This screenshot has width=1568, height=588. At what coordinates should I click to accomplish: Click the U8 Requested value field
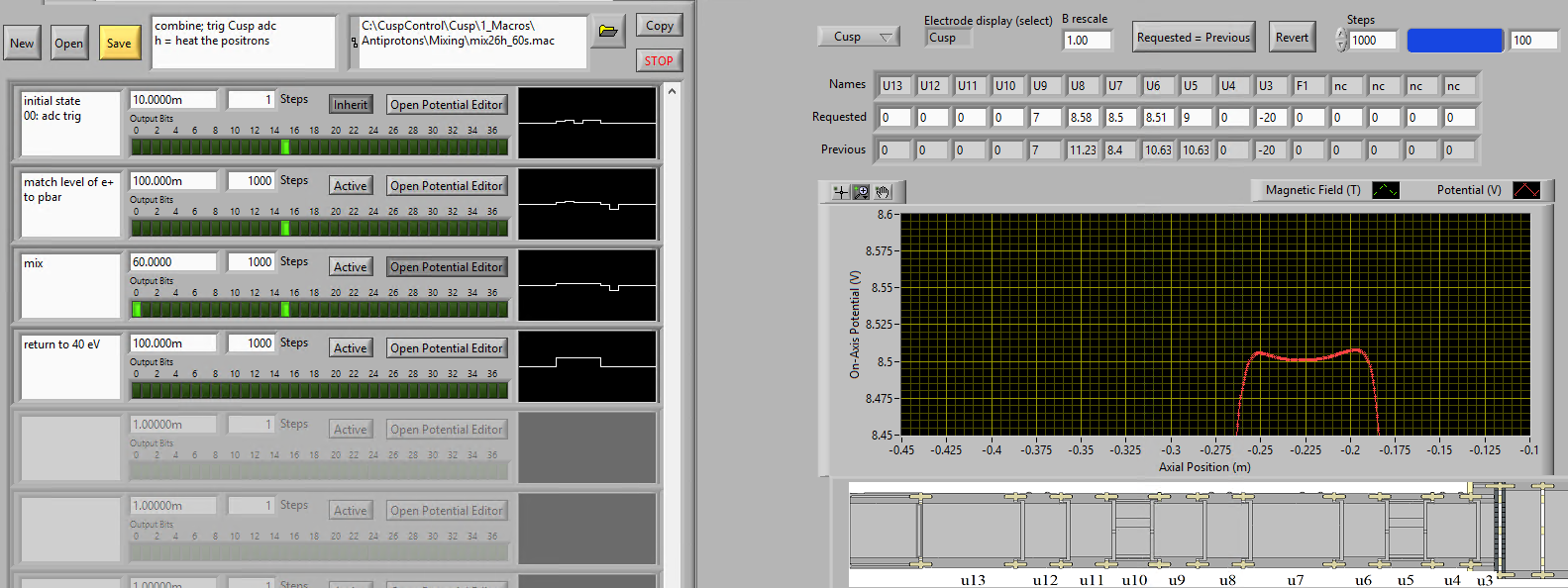point(1084,118)
